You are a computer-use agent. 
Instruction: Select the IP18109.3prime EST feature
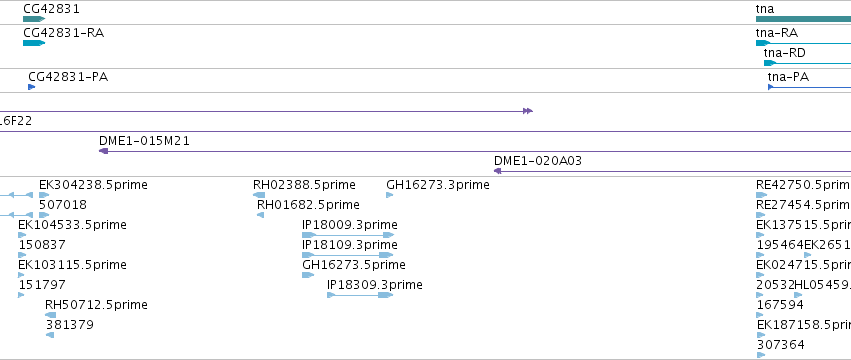point(348,255)
